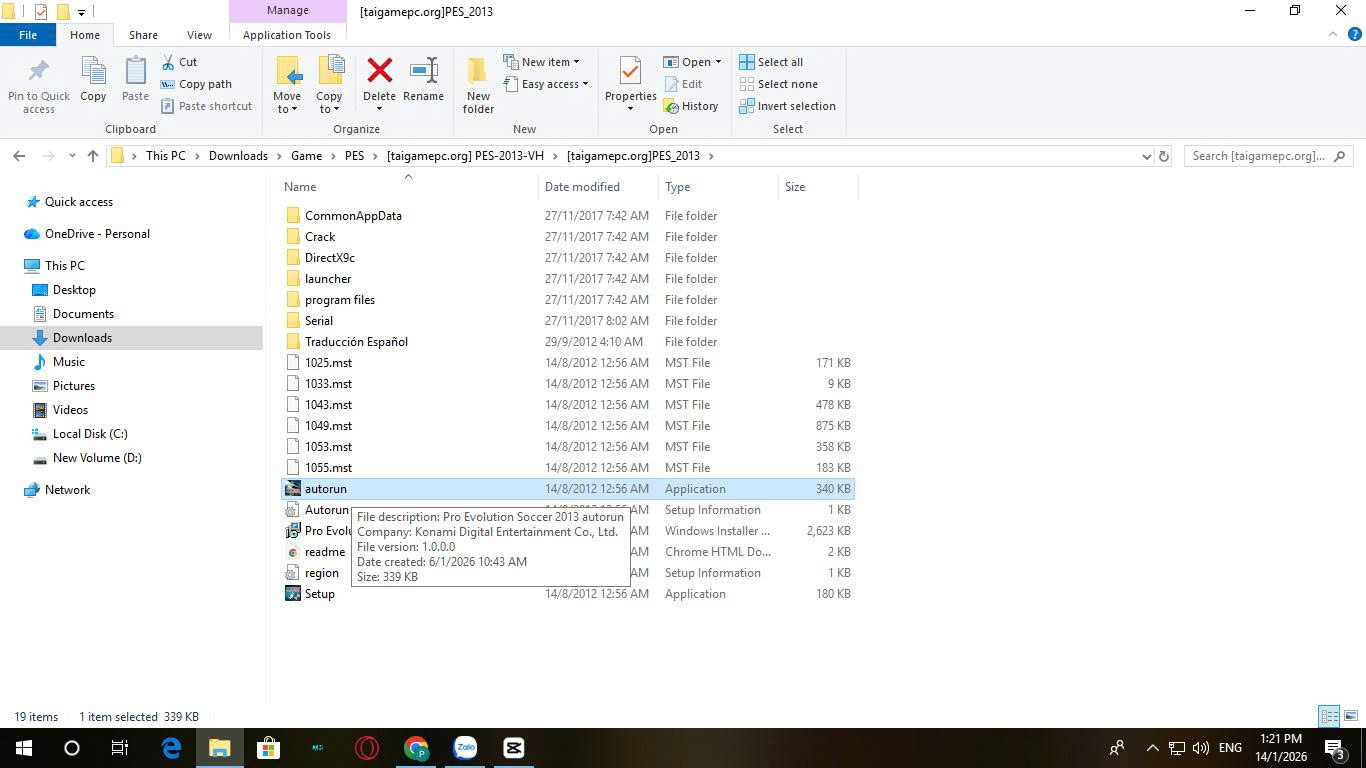
Task: Open Opera browser from taskbar
Action: (367, 748)
